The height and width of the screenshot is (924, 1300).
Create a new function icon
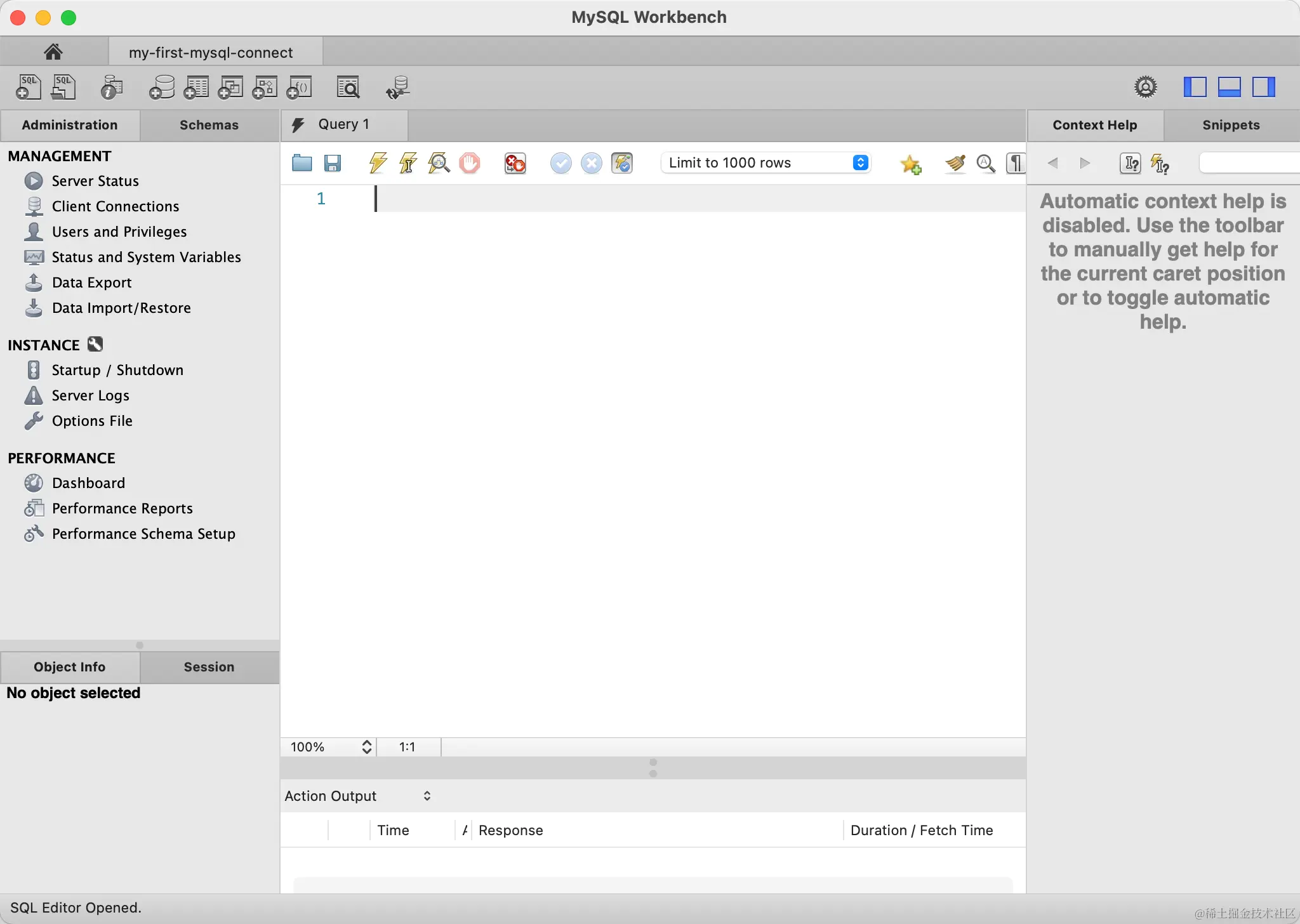299,87
